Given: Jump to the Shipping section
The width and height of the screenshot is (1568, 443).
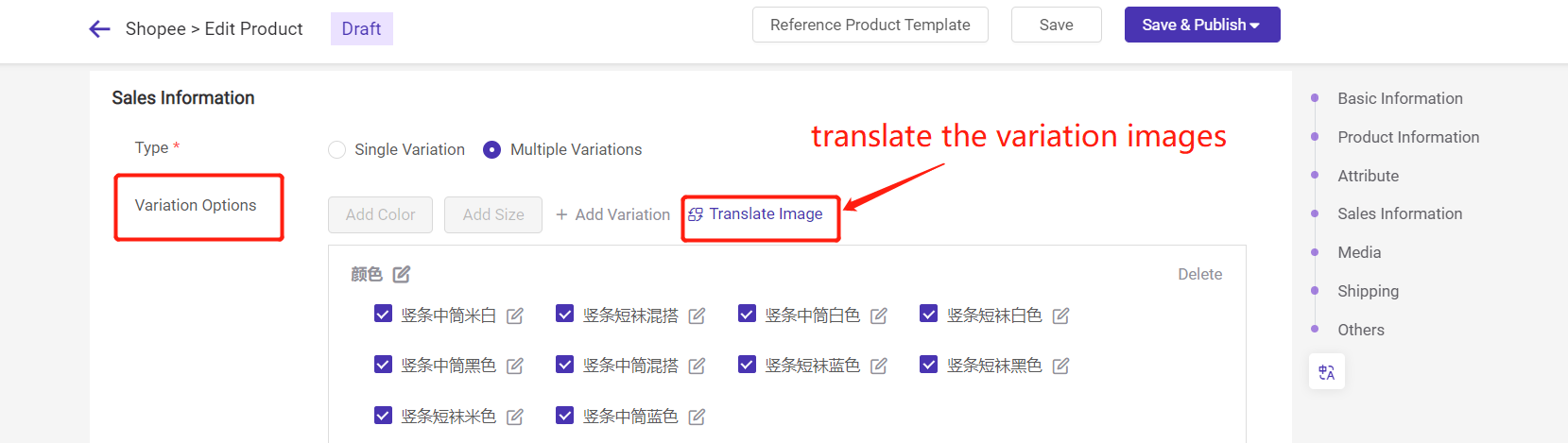Looking at the screenshot, I should point(1368,291).
